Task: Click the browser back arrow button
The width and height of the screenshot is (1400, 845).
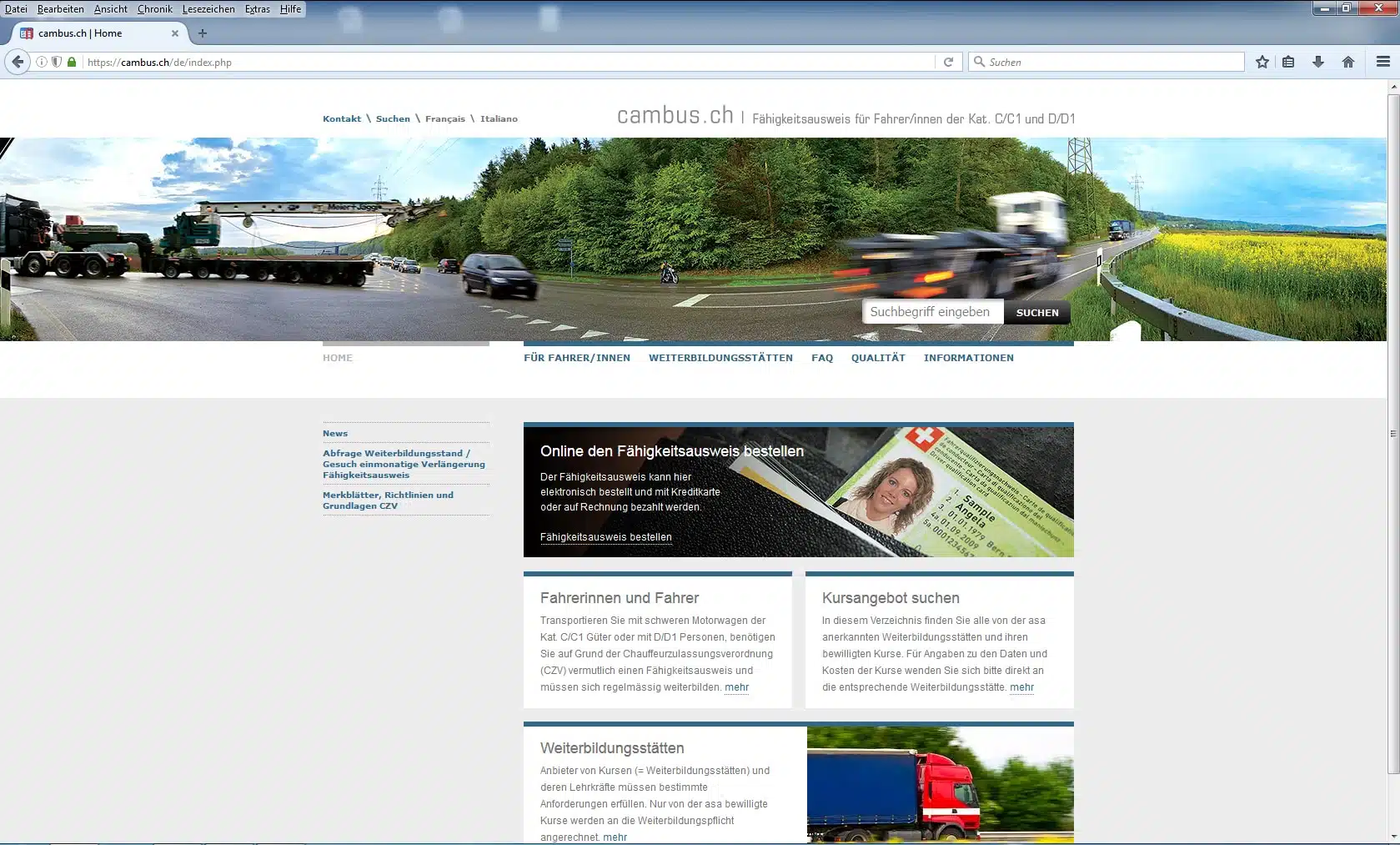Action: pyautogui.click(x=18, y=62)
